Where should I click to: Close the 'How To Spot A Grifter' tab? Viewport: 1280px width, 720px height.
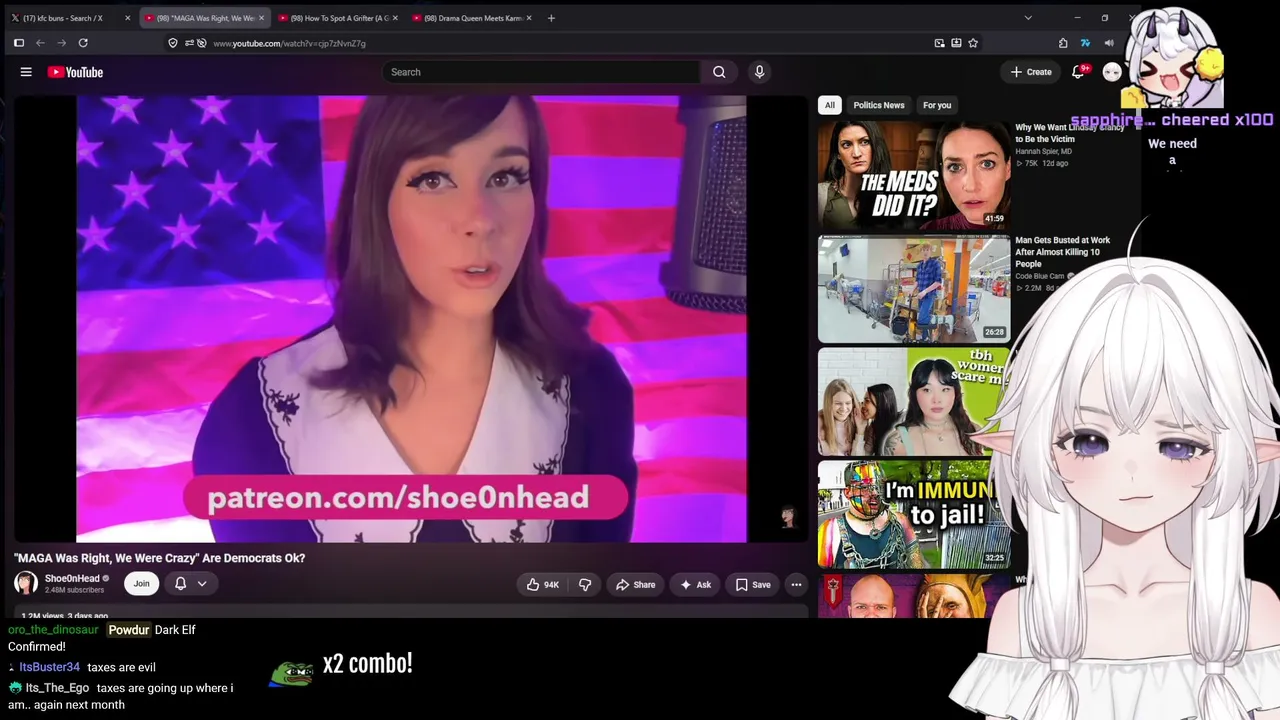coord(395,18)
